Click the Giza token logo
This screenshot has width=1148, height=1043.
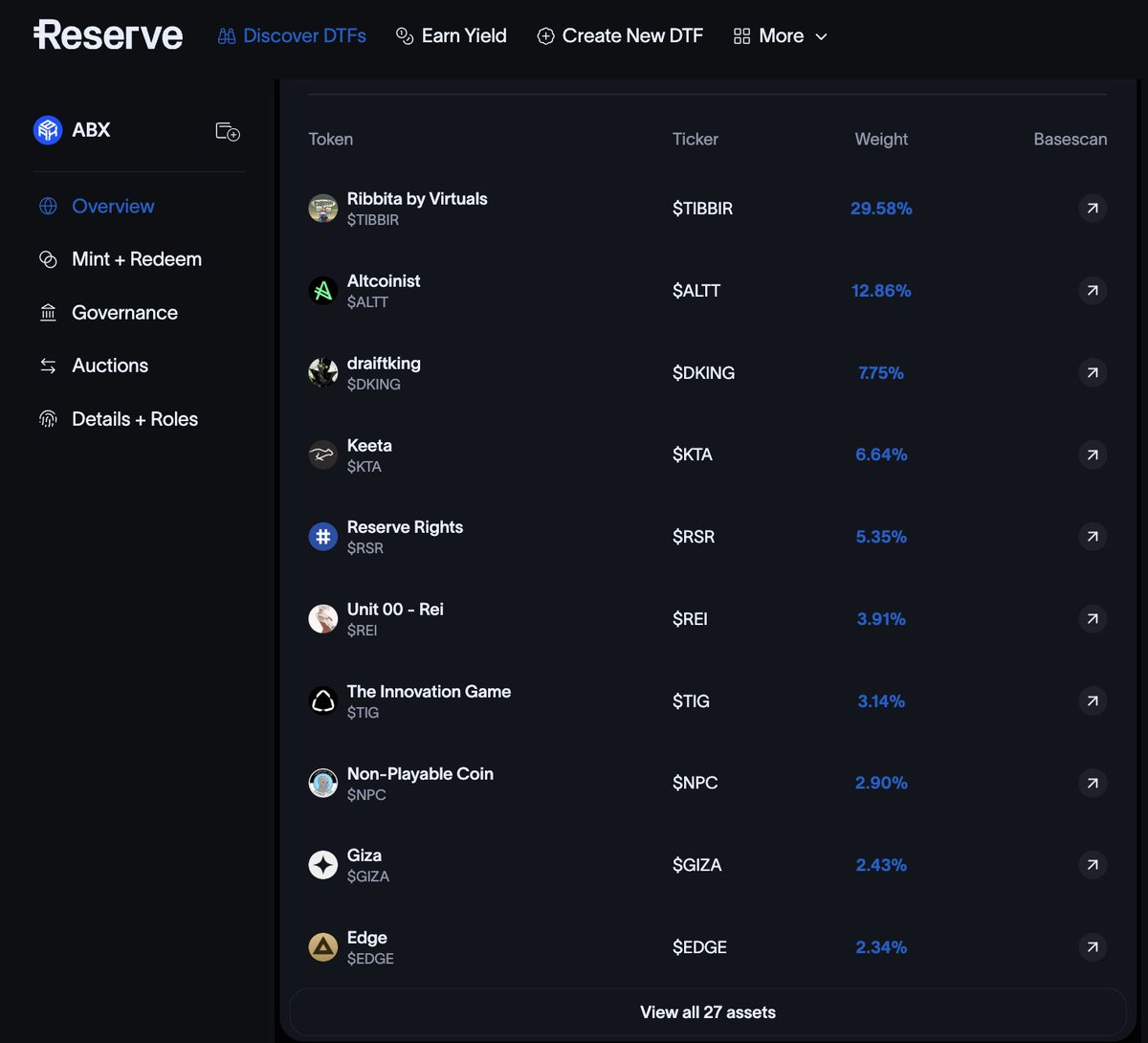[x=323, y=865]
